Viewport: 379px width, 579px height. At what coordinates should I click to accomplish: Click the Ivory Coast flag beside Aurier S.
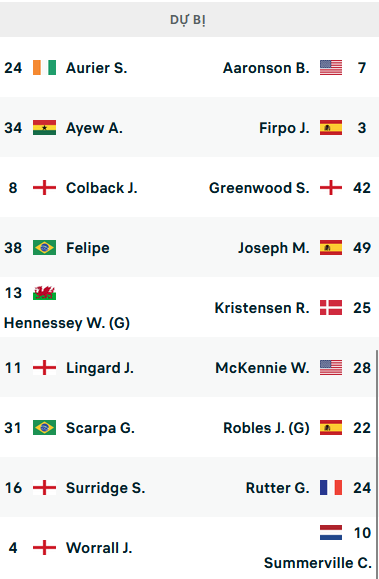[x=44, y=68]
